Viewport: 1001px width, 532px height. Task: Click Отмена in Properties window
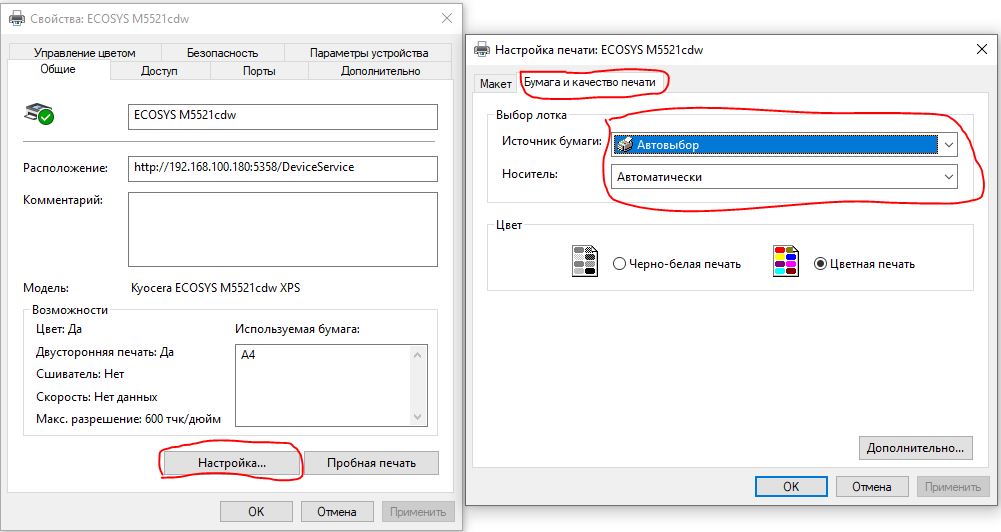click(x=336, y=512)
